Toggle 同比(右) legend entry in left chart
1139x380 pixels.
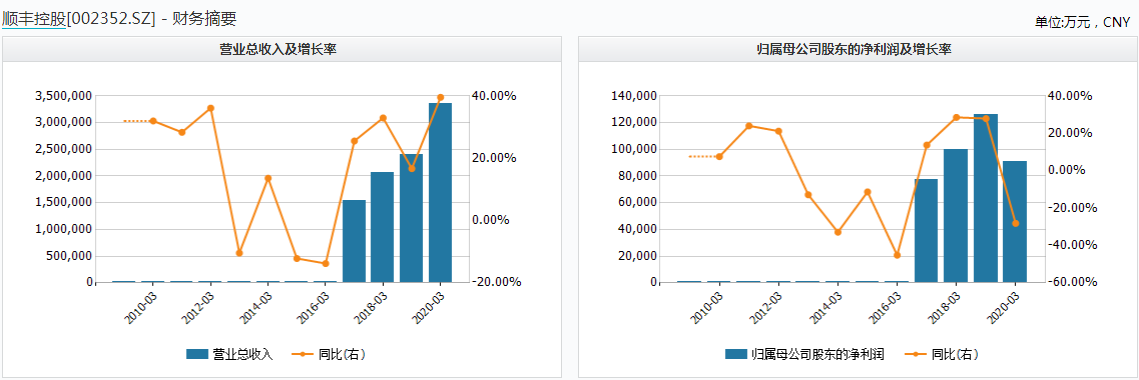328,355
